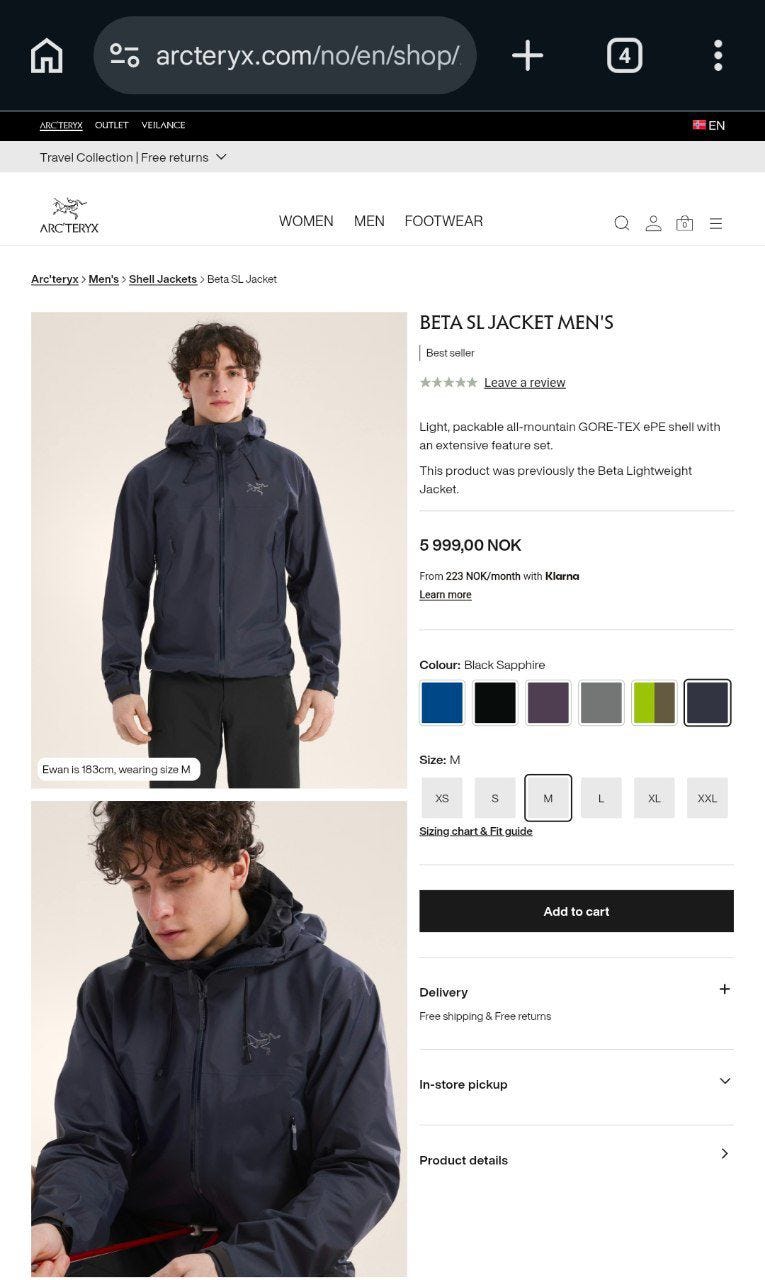Open the FOOTWEAR navigation menu
This screenshot has width=765, height=1280.
point(443,221)
